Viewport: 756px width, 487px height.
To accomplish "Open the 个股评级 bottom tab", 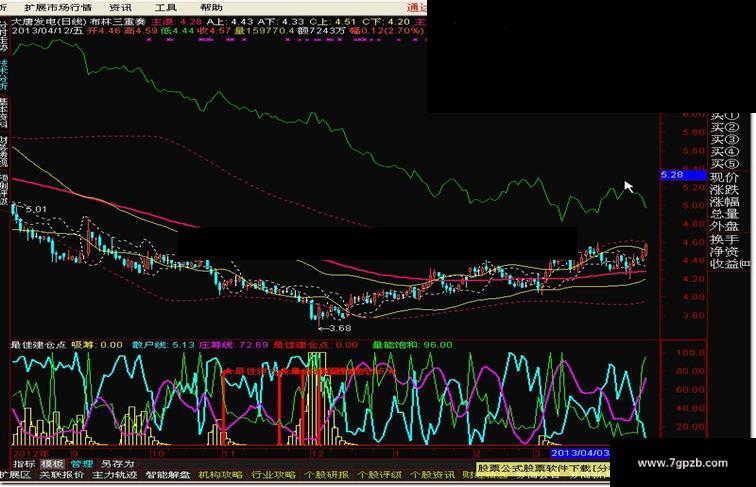I will tap(379, 475).
